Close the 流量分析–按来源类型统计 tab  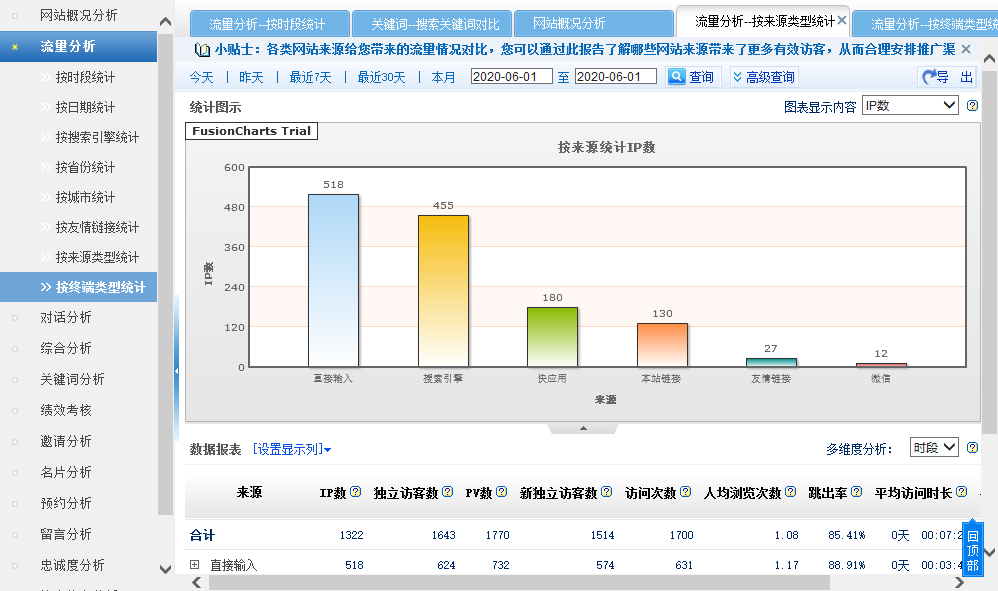click(x=842, y=21)
